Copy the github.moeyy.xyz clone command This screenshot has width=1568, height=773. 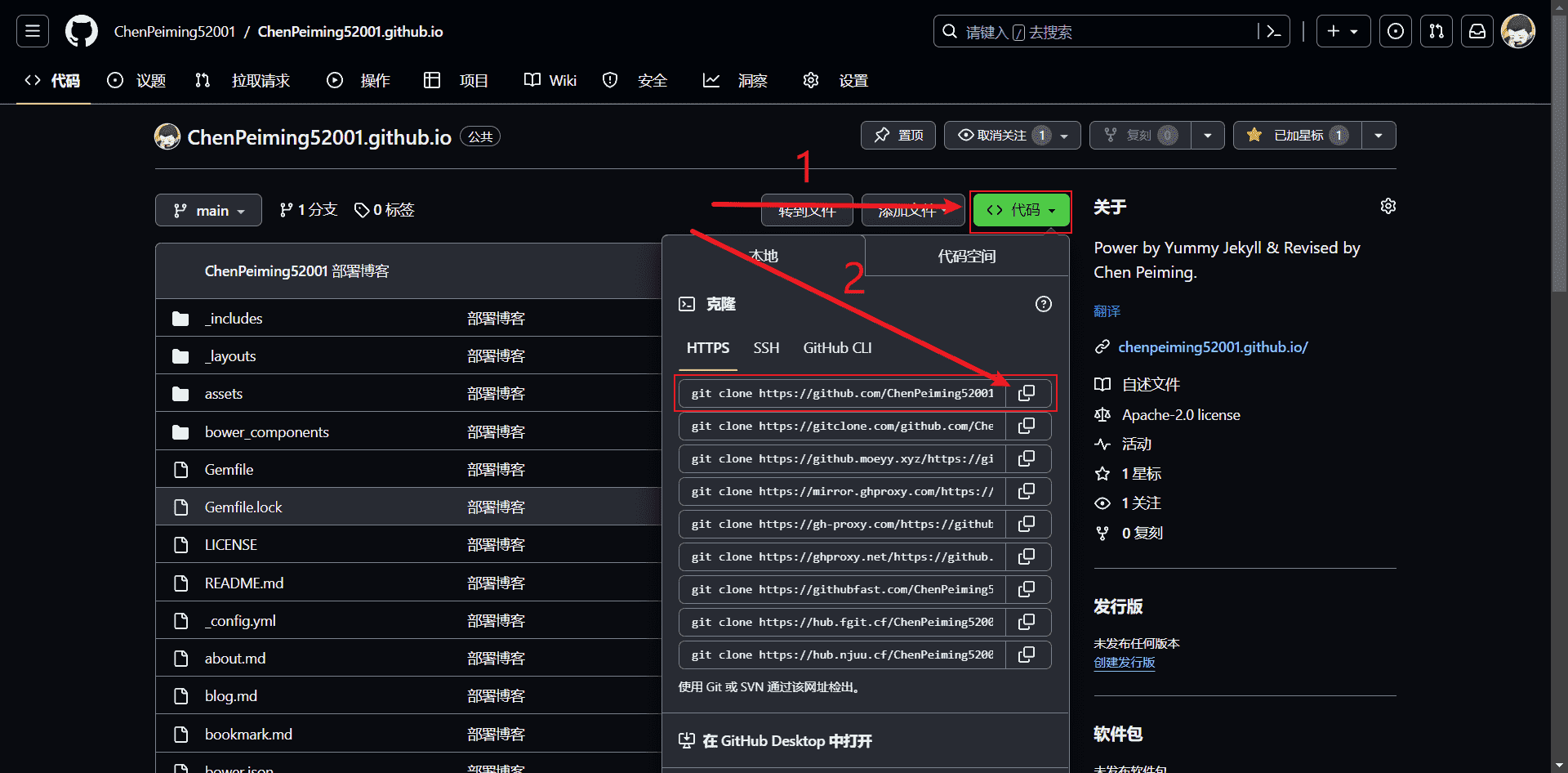(1027, 458)
